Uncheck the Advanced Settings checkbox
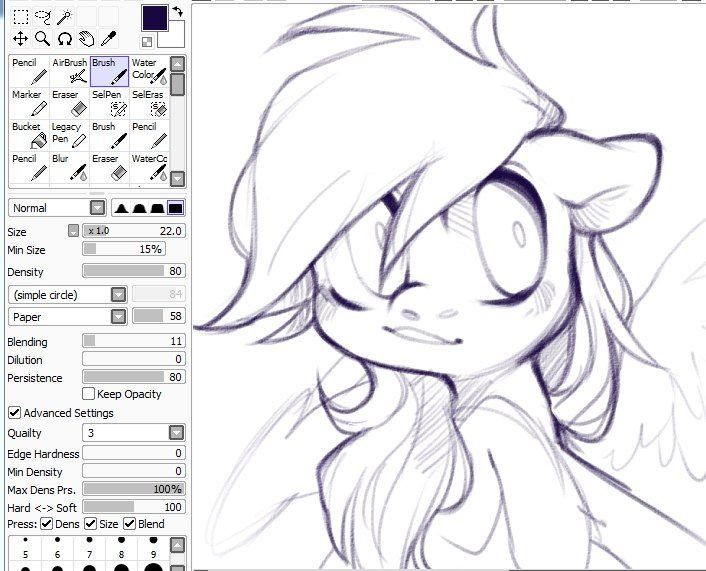 pyautogui.click(x=14, y=412)
